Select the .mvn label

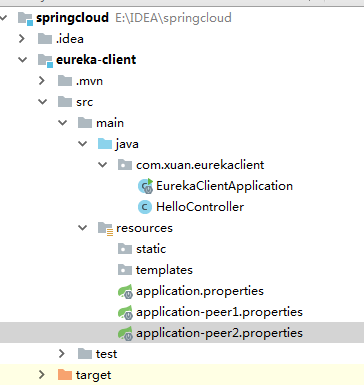tap(89, 81)
